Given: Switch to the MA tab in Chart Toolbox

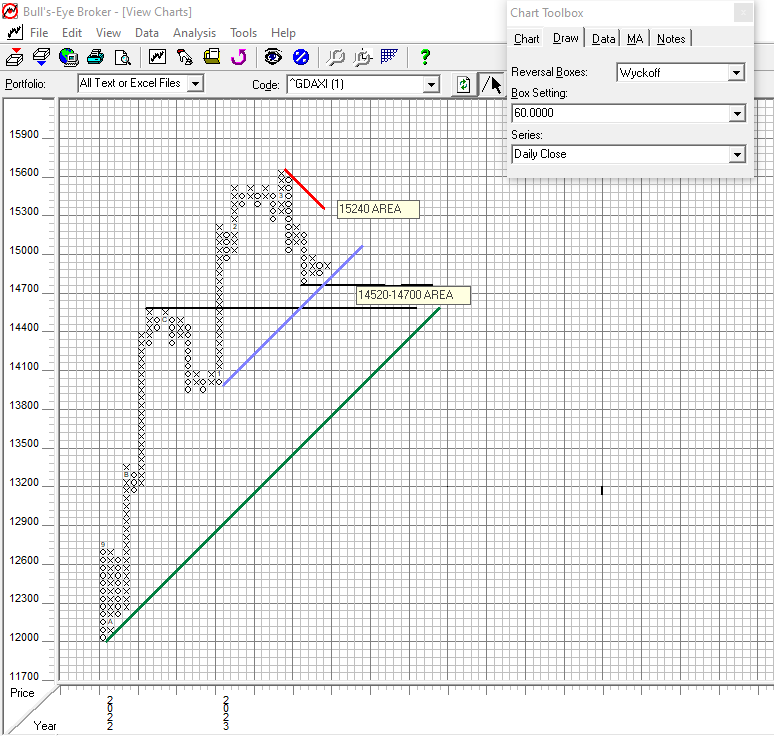Looking at the screenshot, I should tap(635, 39).
